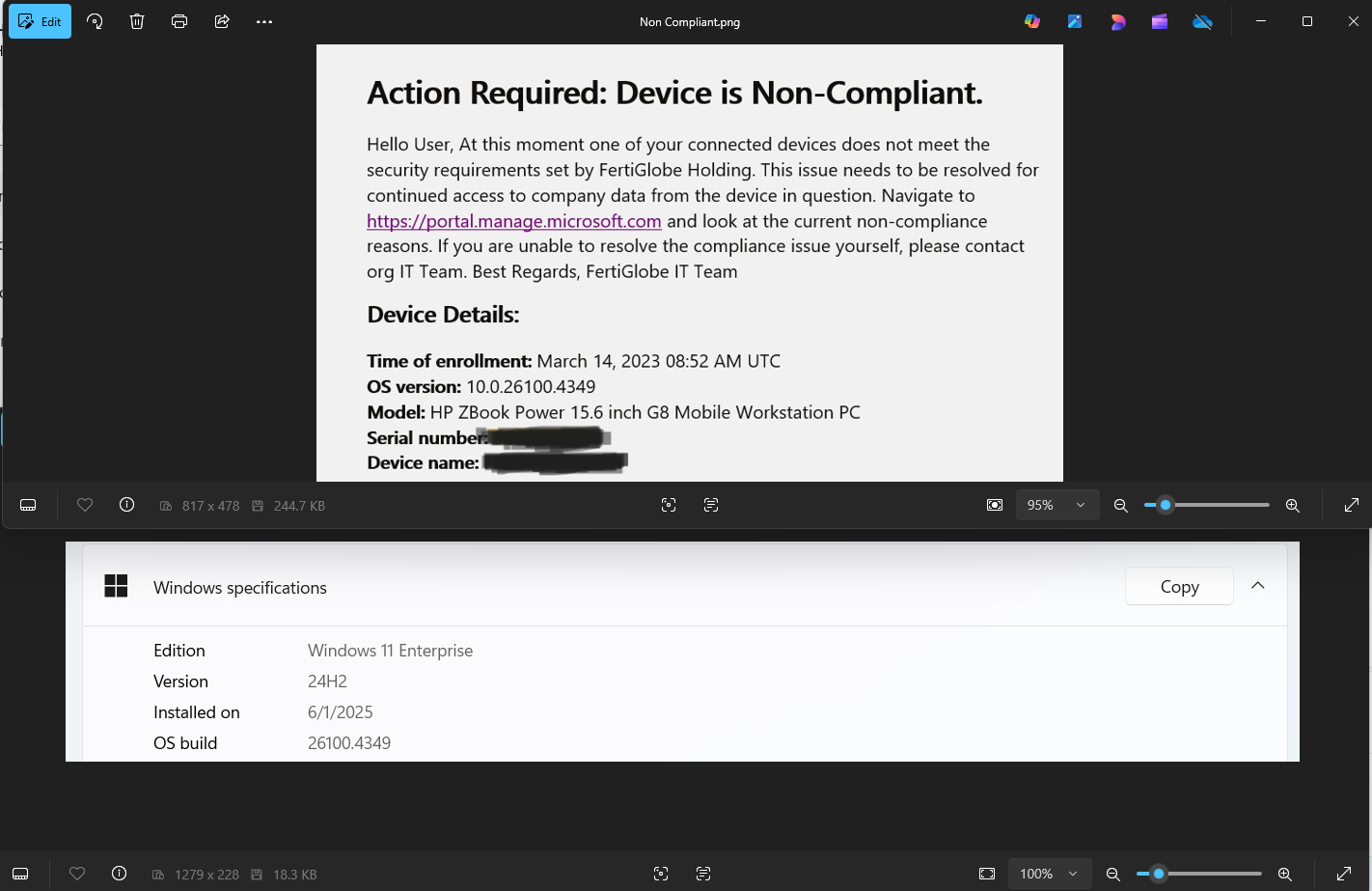This screenshot has width=1372, height=891.
Task: Rotate the image counterclockwise
Action: 95,21
